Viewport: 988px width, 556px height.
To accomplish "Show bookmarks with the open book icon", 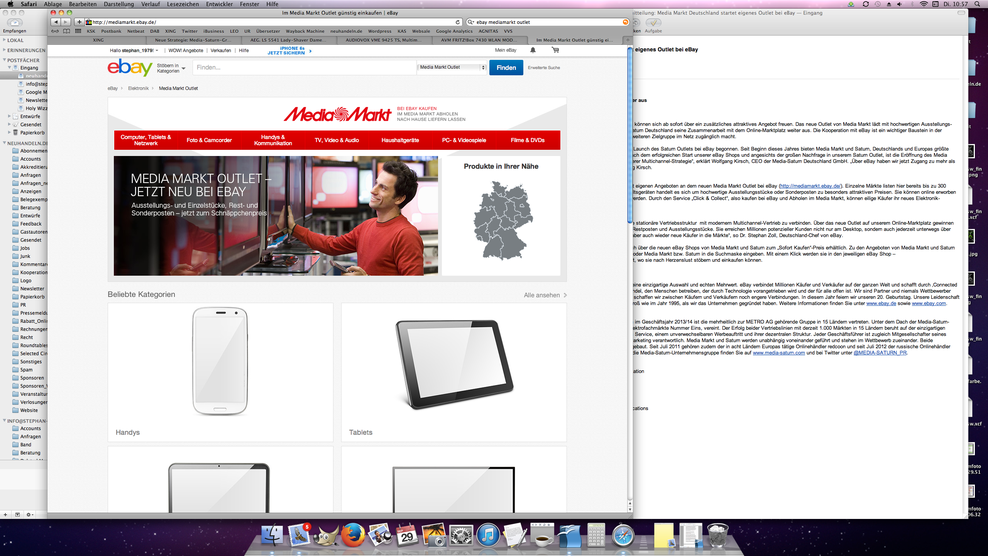I will (x=67, y=31).
